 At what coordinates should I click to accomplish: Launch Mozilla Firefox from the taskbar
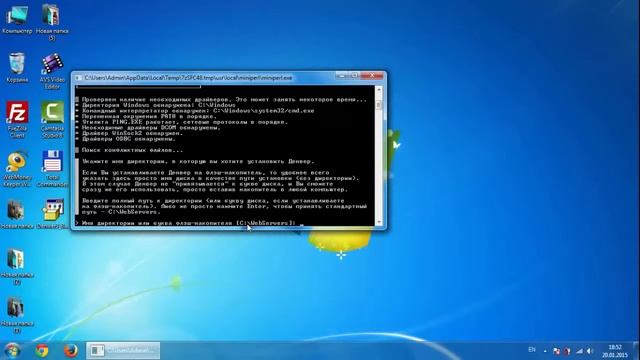click(71, 351)
